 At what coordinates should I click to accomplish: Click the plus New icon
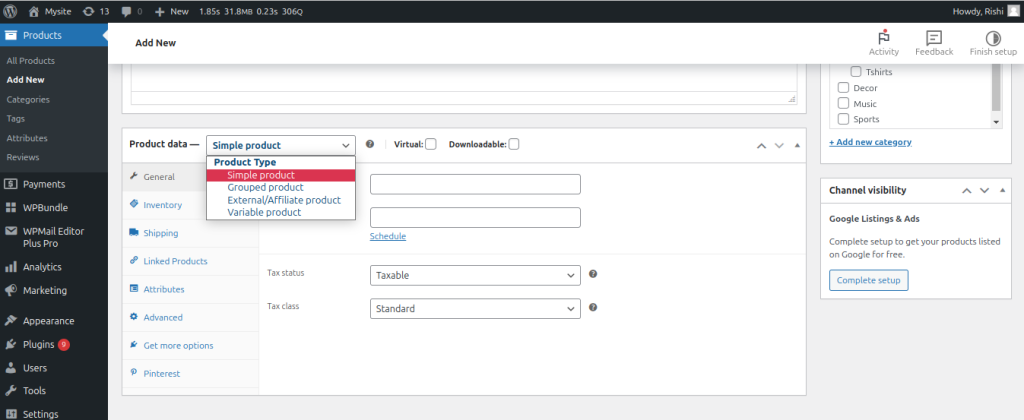coord(159,11)
